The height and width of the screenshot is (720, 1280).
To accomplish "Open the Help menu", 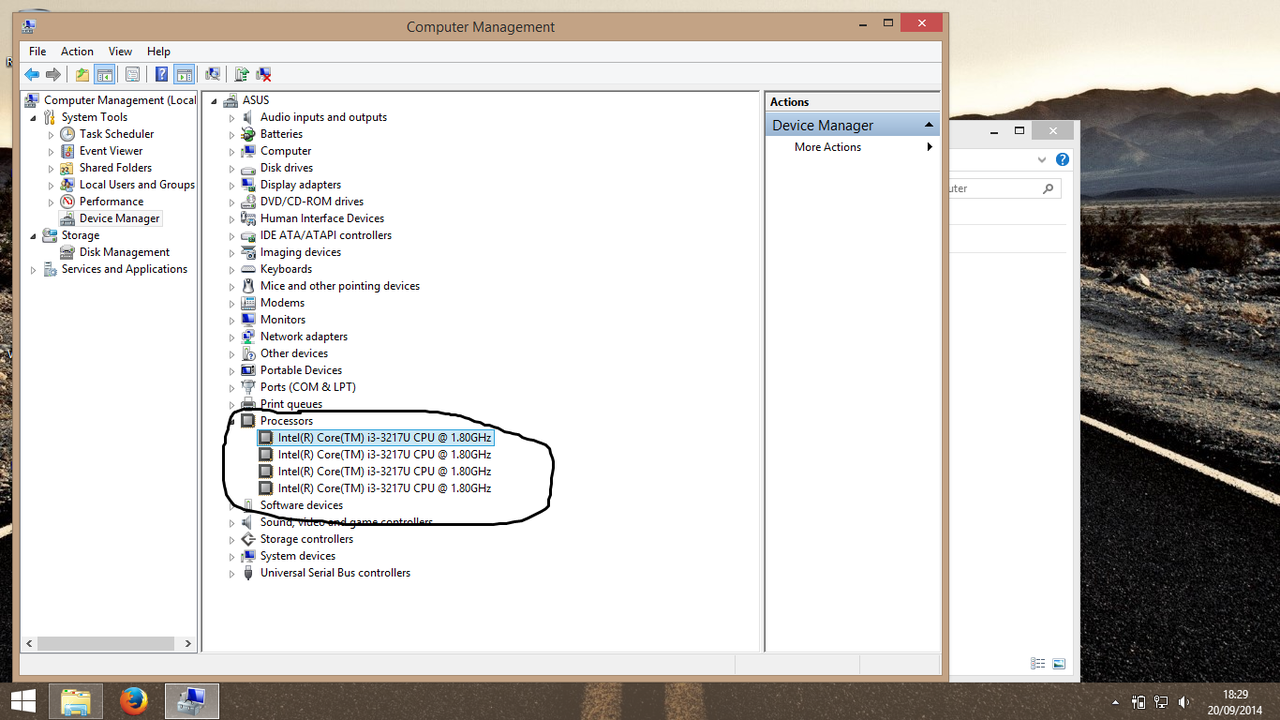I will point(158,51).
